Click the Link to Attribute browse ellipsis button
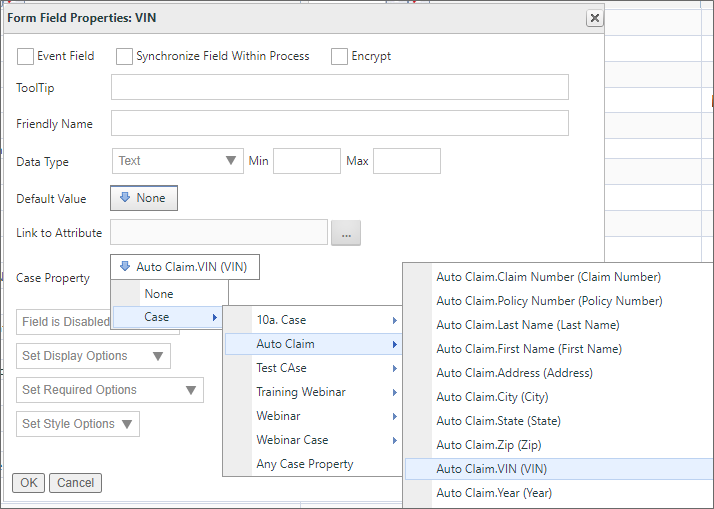Image resolution: width=714 pixels, height=509 pixels. click(x=346, y=233)
